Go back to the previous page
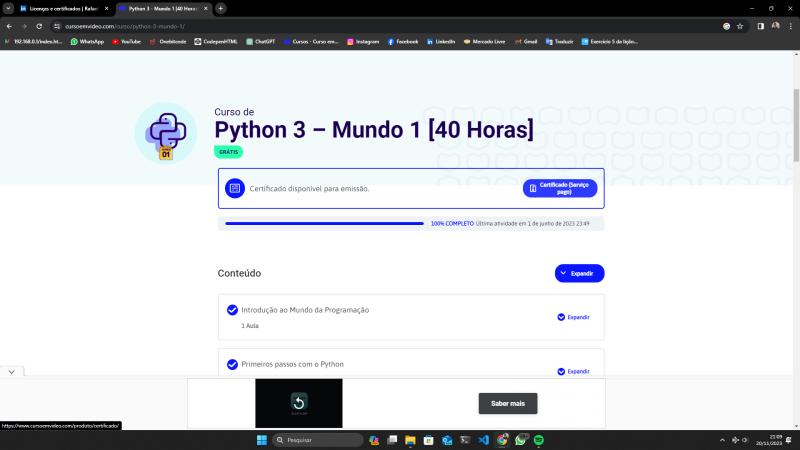The image size is (800, 450). pyautogui.click(x=9, y=26)
